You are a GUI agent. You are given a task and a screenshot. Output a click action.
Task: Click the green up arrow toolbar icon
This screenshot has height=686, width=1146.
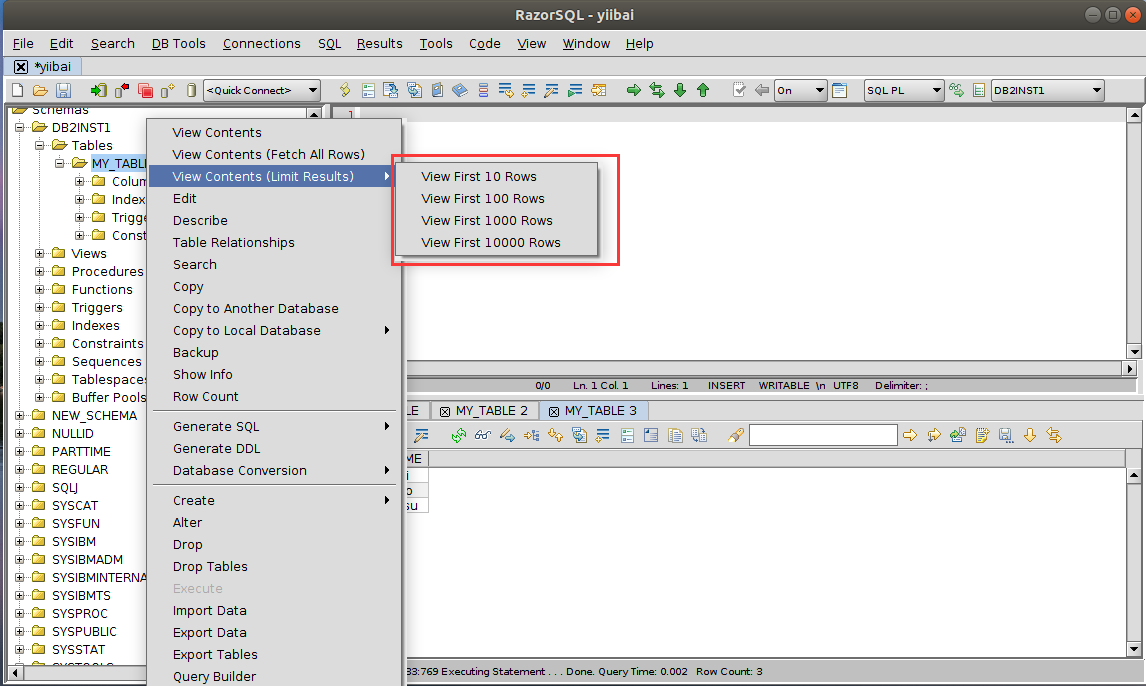(703, 90)
